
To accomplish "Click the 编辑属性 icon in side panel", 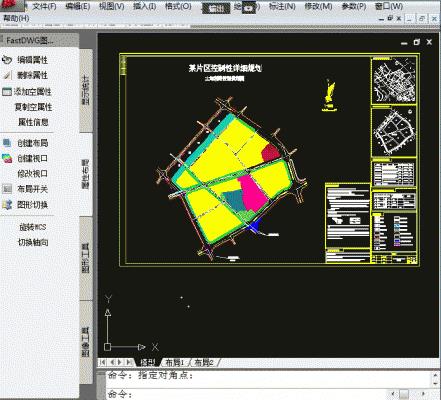I will tap(7, 60).
